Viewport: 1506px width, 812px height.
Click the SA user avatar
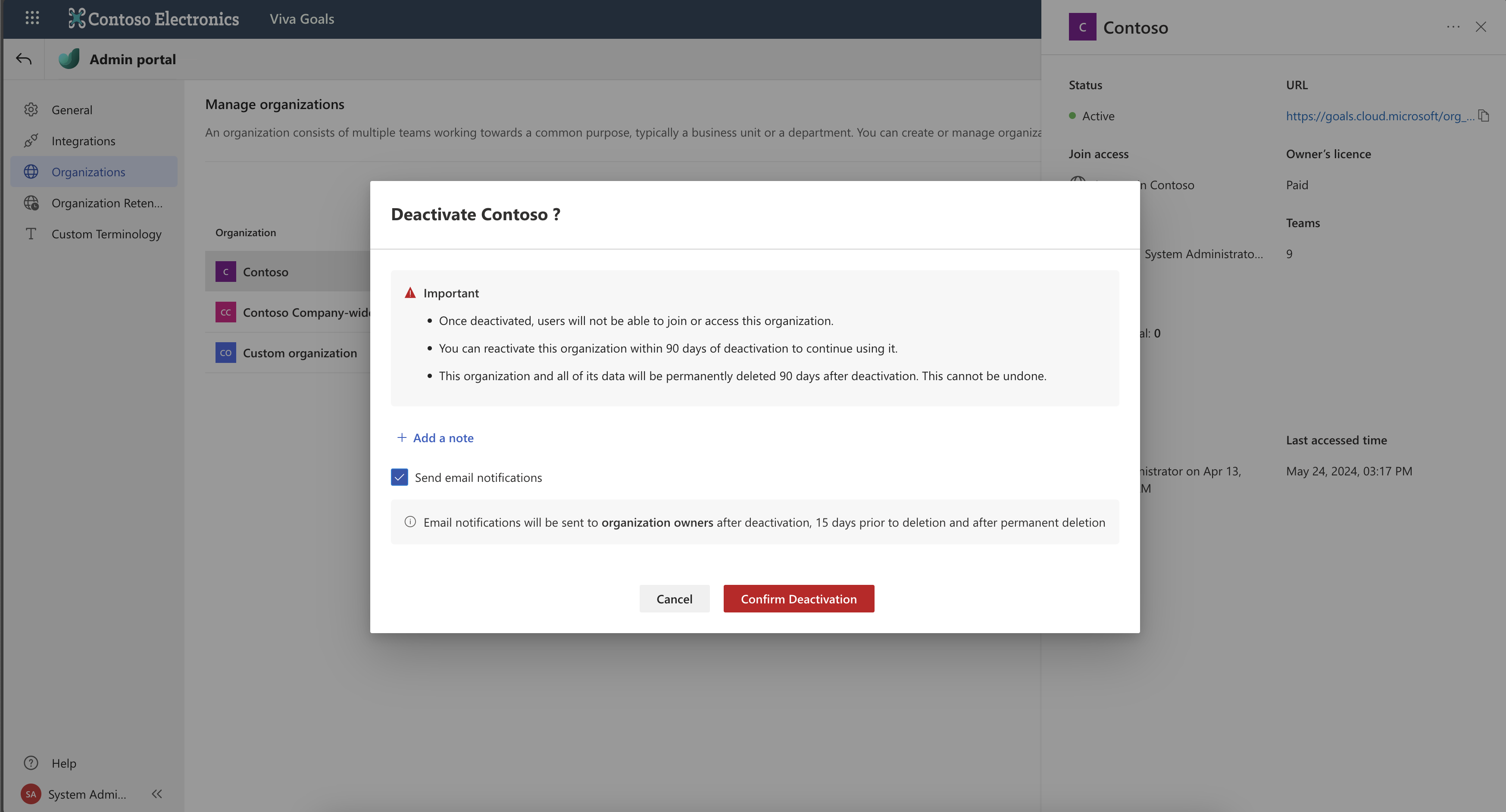[31, 794]
